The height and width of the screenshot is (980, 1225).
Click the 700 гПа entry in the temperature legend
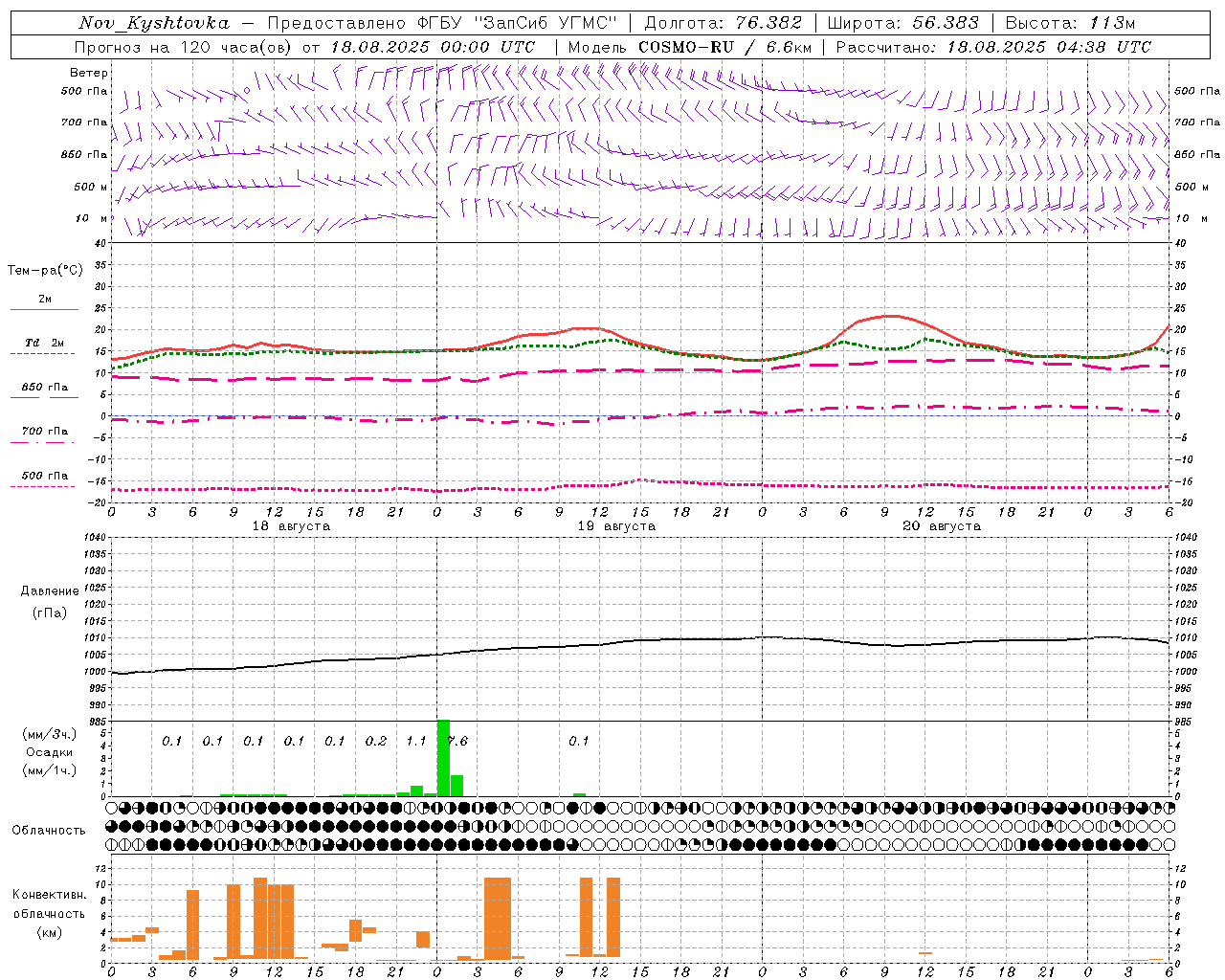44,432
